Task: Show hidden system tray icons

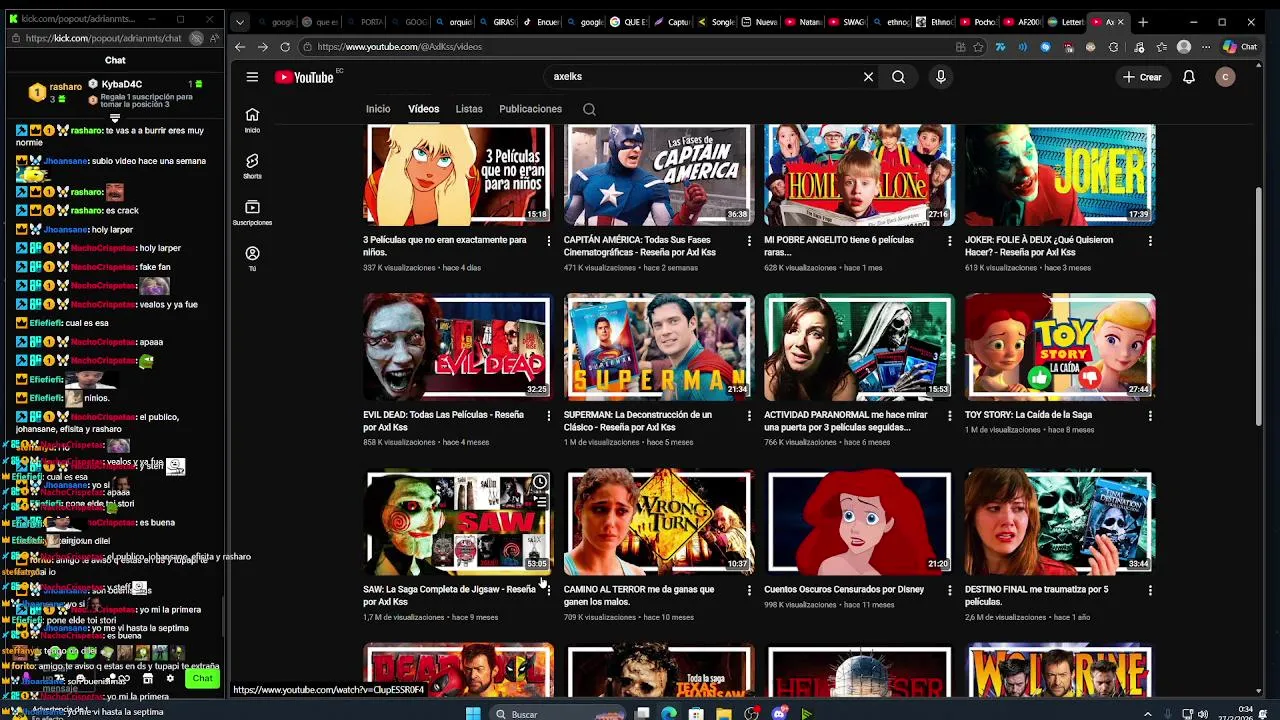Action: pyautogui.click(x=1147, y=714)
